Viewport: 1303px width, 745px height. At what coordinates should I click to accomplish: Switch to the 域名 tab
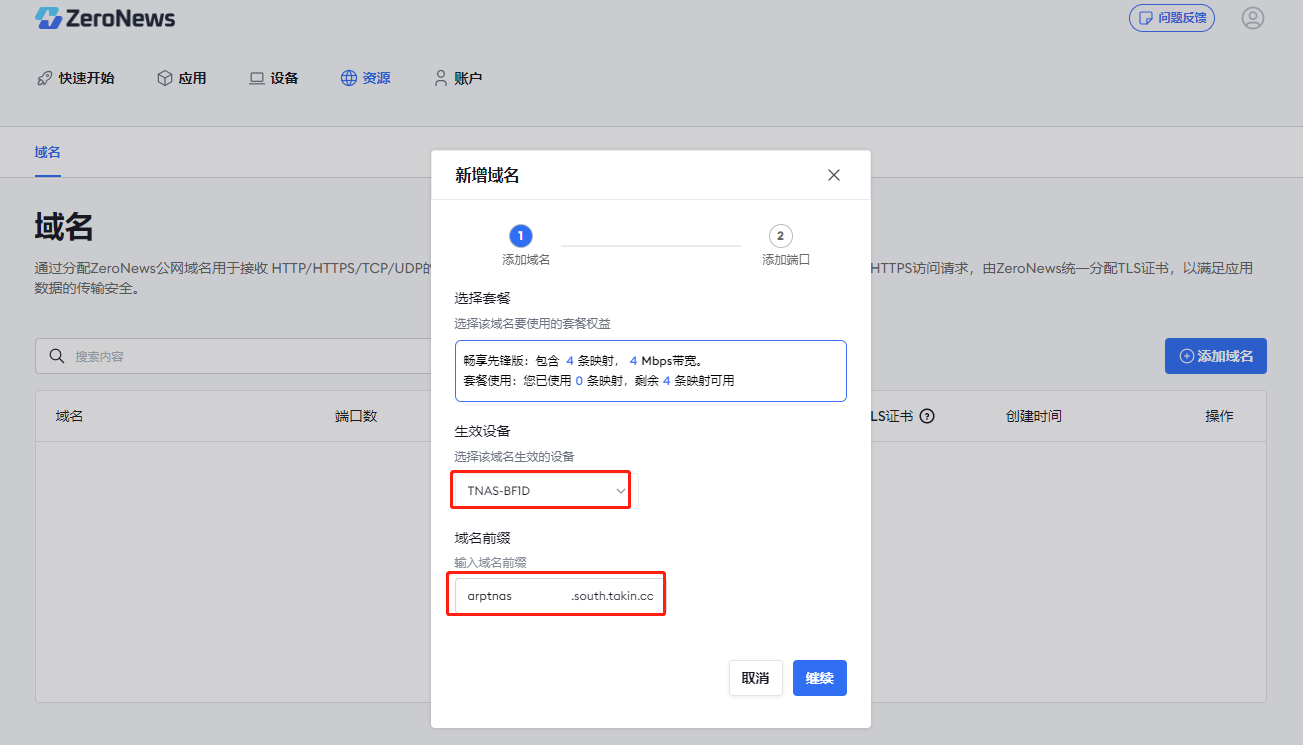tap(48, 152)
